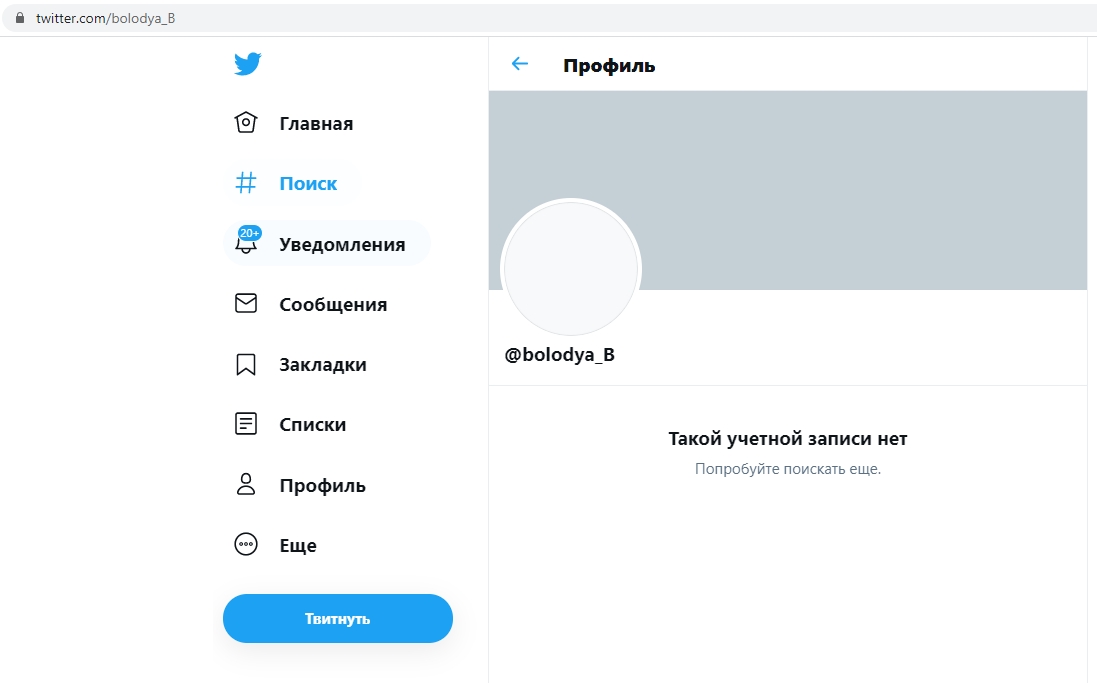Click the browser address bar URL
This screenshot has height=683, width=1097.
105,18
